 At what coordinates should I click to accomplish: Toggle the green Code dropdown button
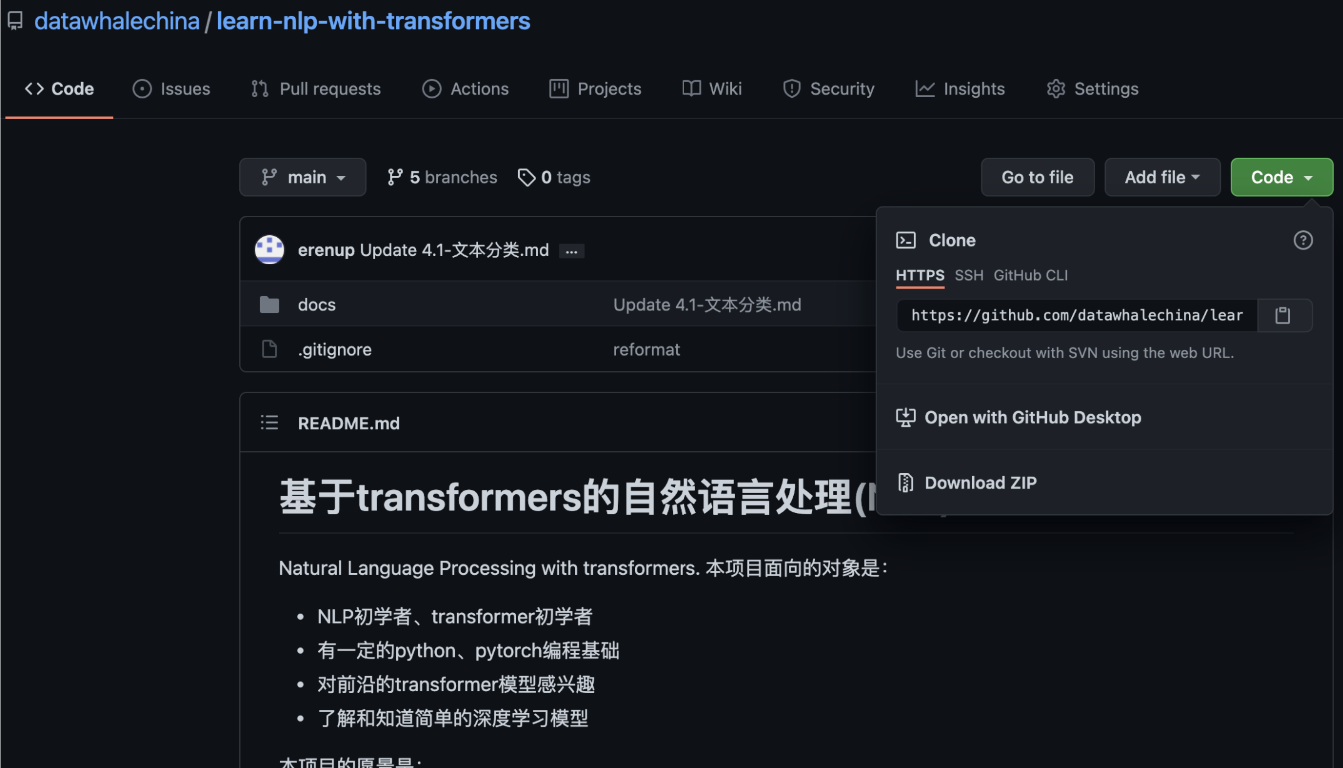1282,177
